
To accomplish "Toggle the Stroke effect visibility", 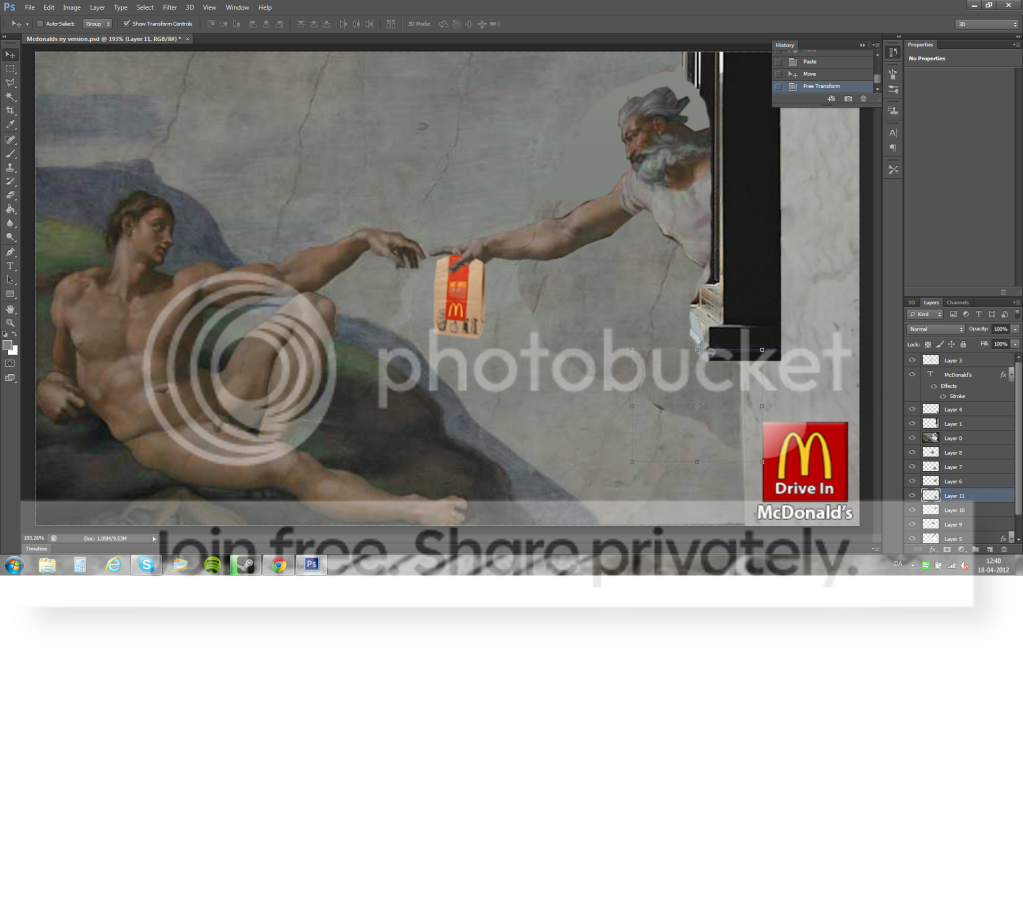I will pos(942,396).
